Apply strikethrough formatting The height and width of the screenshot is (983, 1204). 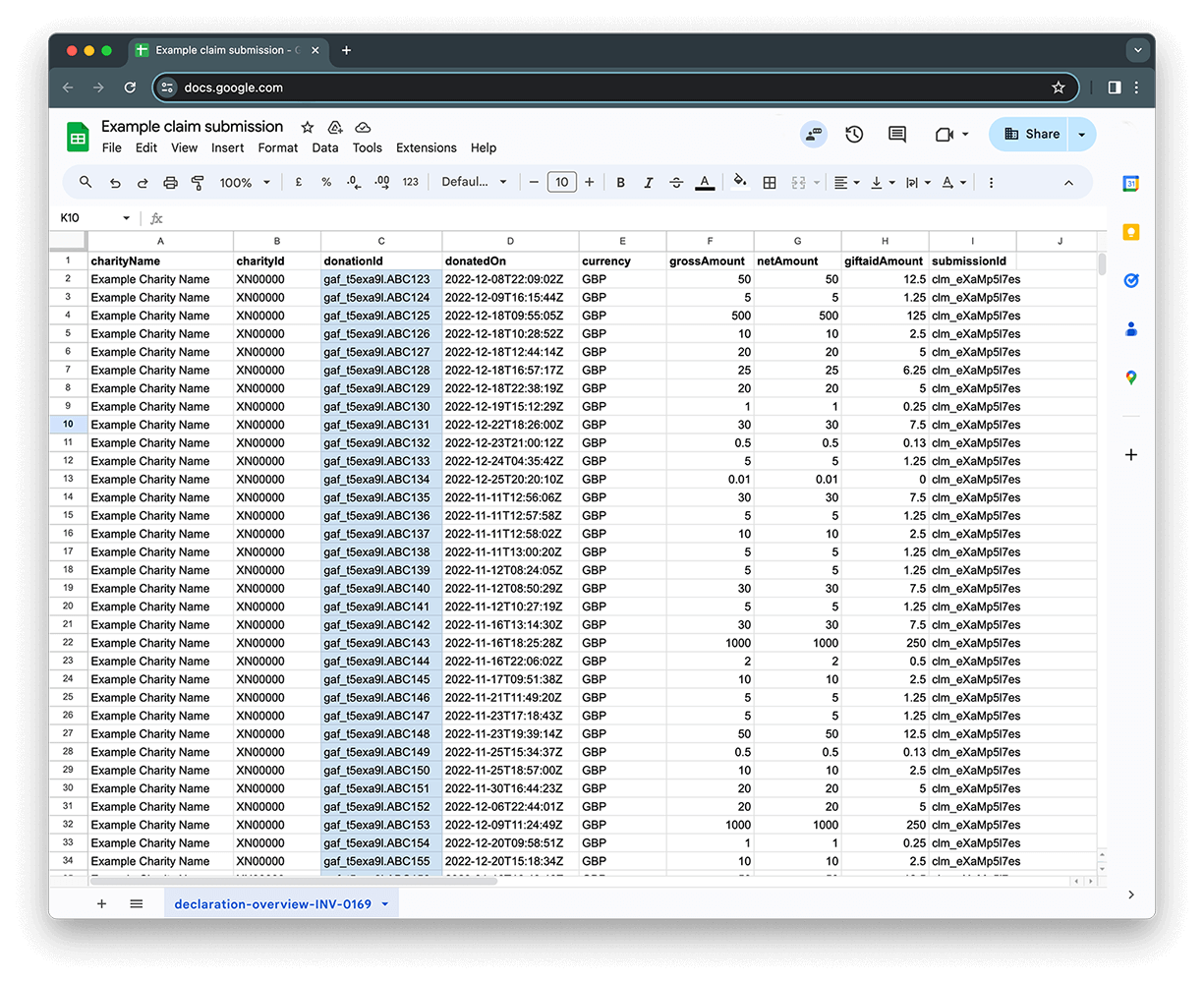pyautogui.click(x=675, y=182)
